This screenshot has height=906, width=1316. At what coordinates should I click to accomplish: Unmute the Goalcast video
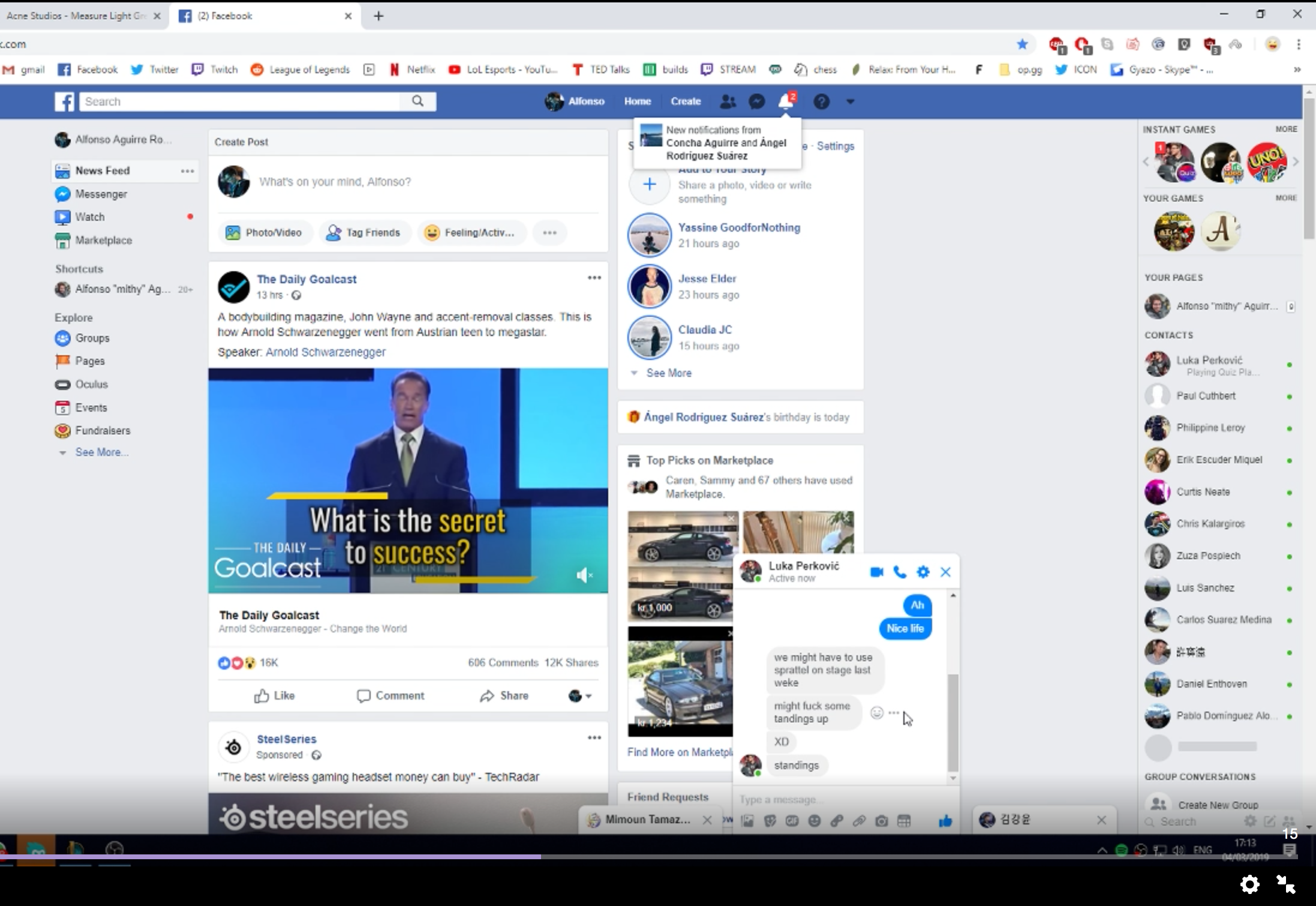tap(584, 575)
